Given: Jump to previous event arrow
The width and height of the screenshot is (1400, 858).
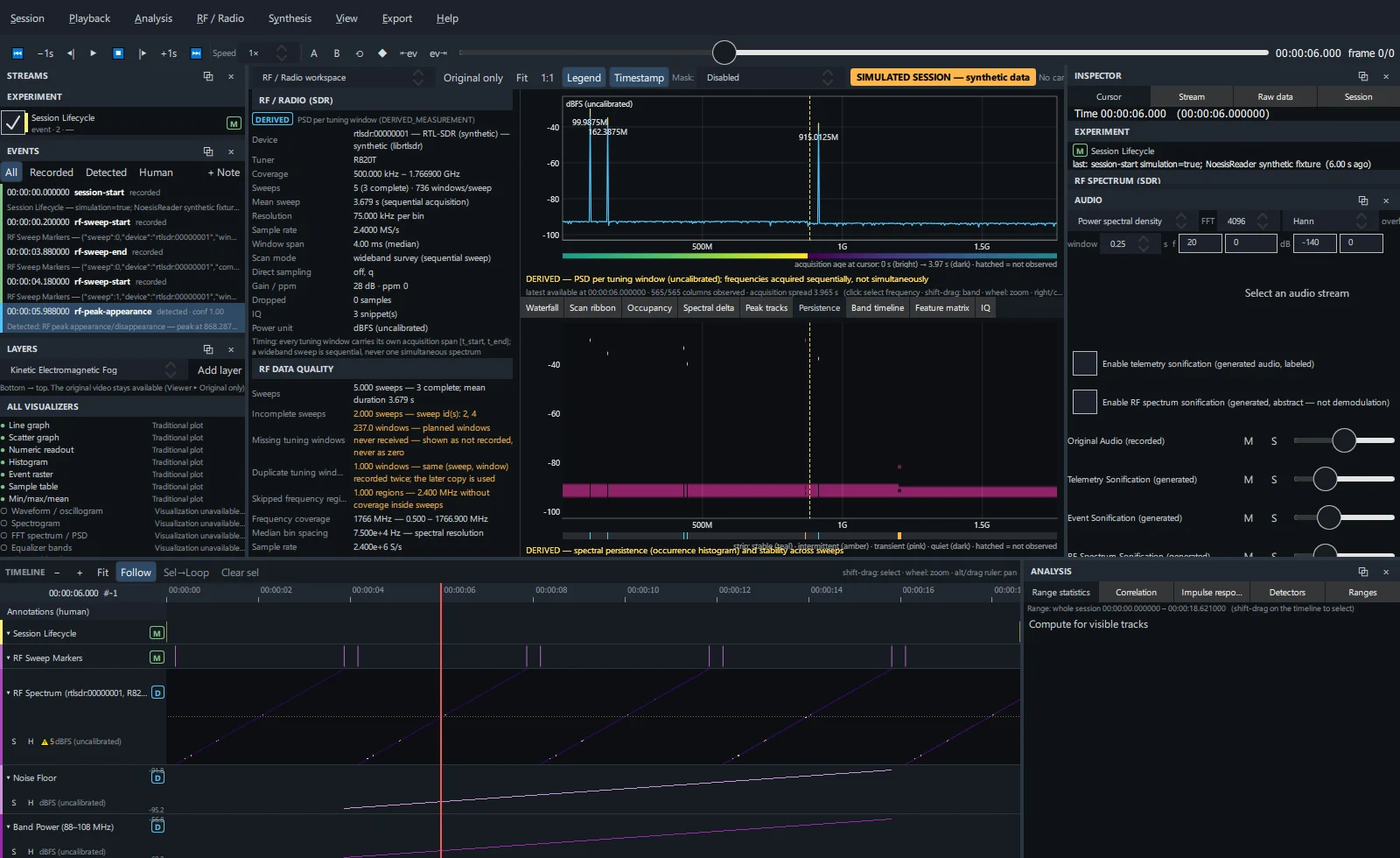Looking at the screenshot, I should pyautogui.click(x=409, y=53).
